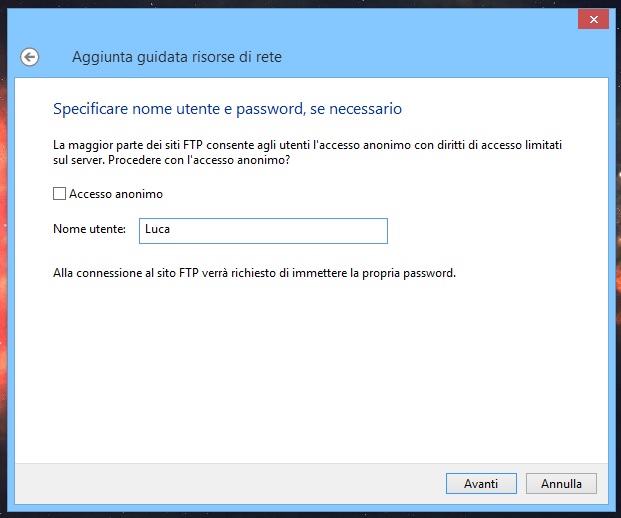621x518 pixels.
Task: Cancel the wizard with Annulla
Action: click(561, 483)
